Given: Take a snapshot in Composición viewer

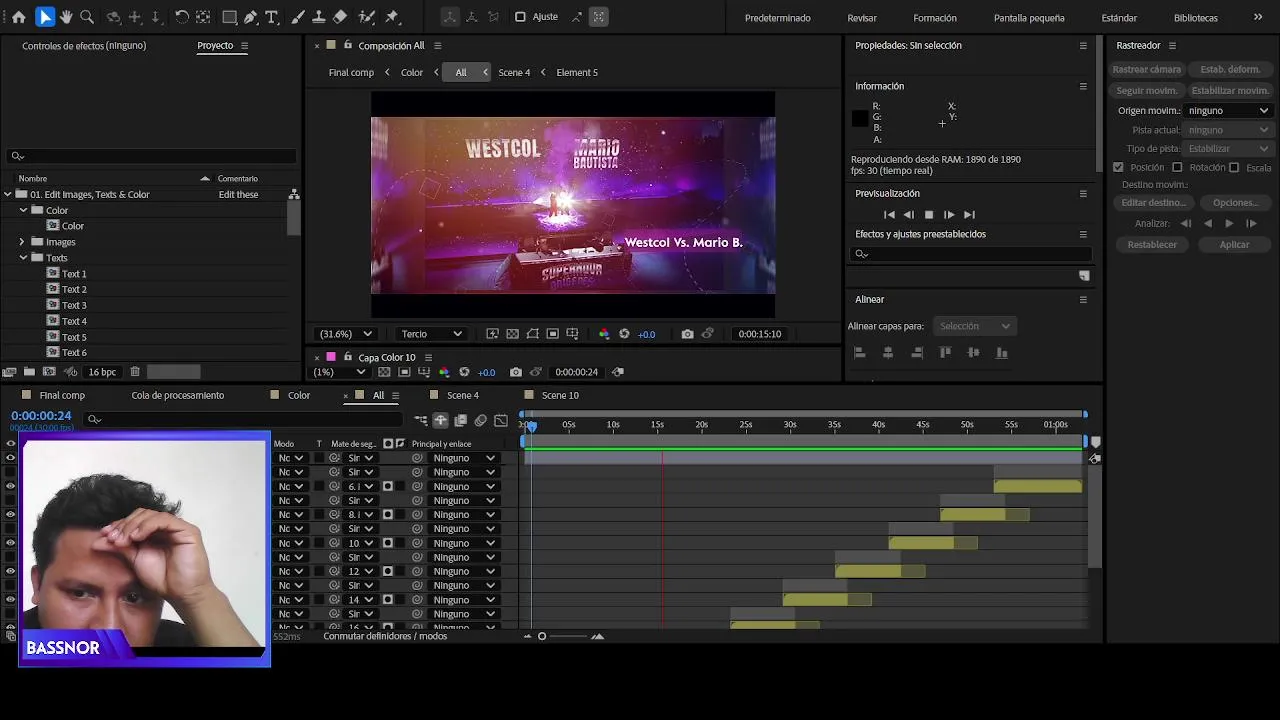Looking at the screenshot, I should 687,334.
